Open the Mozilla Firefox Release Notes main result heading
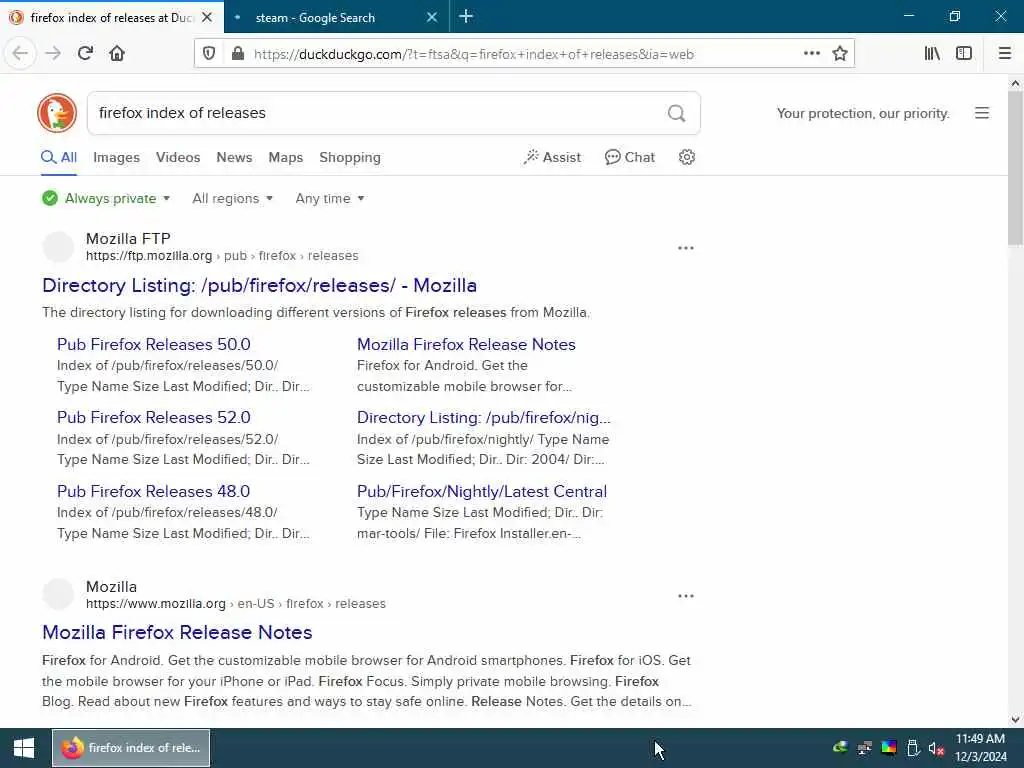This screenshot has height=768, width=1024. (x=177, y=632)
